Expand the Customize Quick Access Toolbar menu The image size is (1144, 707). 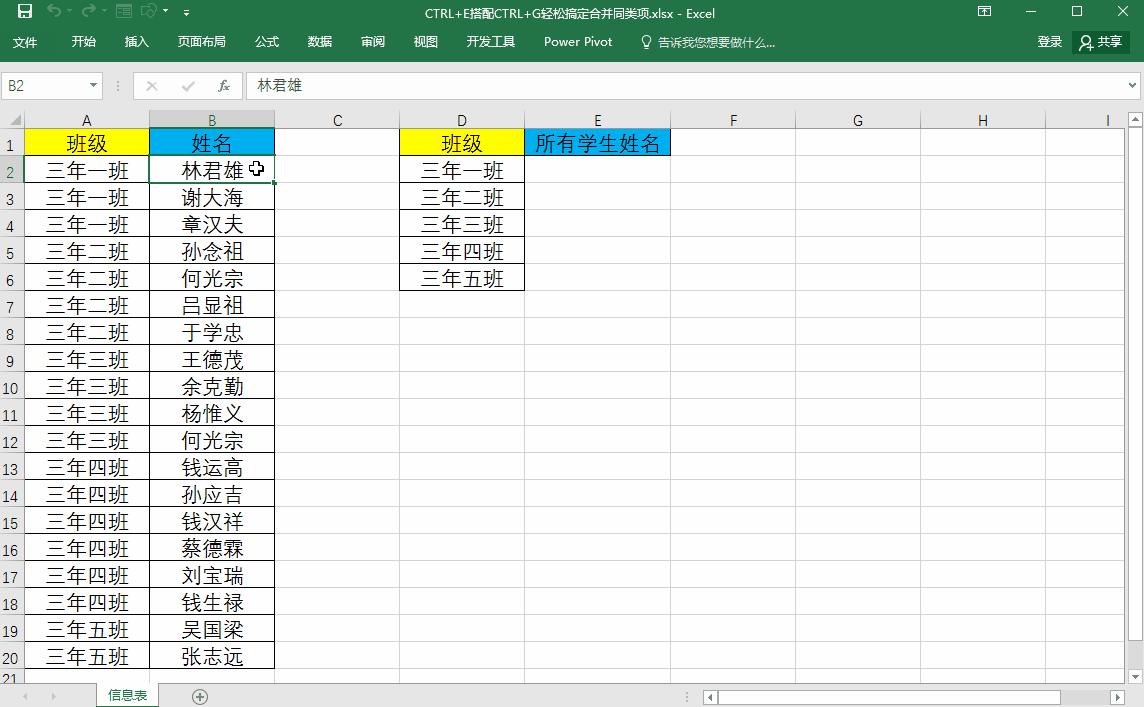pyautogui.click(x=186, y=13)
